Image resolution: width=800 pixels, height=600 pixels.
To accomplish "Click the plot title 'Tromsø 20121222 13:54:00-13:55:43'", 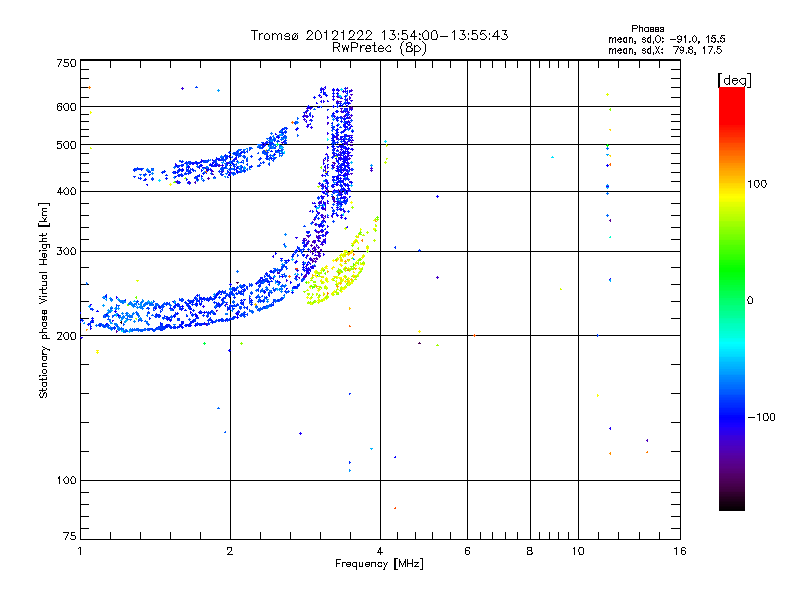I will [x=379, y=35].
